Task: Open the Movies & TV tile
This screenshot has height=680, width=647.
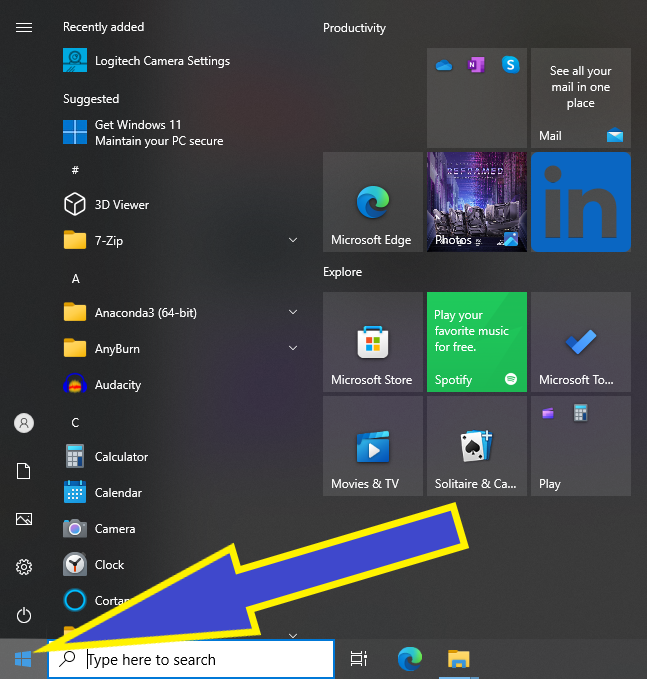Action: click(373, 446)
